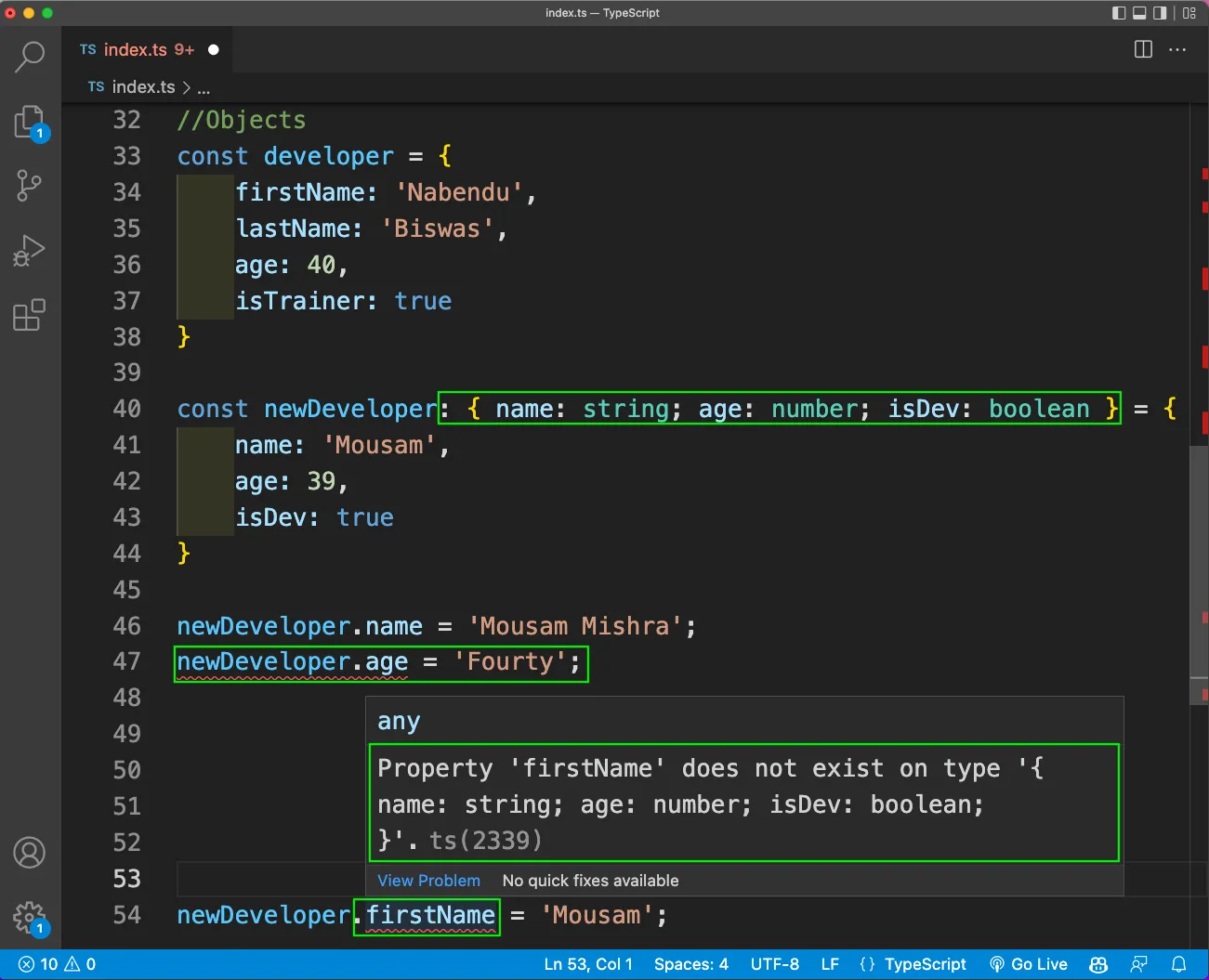Split the editor to the right
The width and height of the screenshot is (1209, 980).
[x=1144, y=49]
